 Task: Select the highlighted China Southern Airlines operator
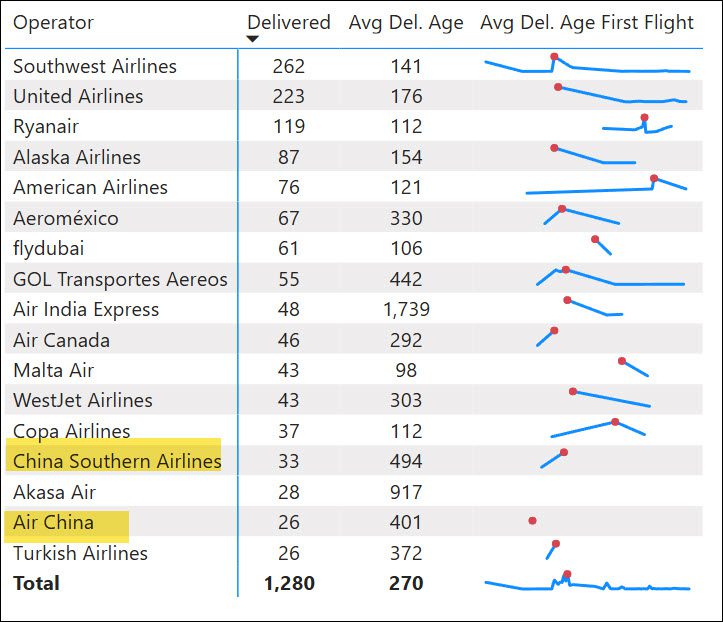pyautogui.click(x=117, y=461)
